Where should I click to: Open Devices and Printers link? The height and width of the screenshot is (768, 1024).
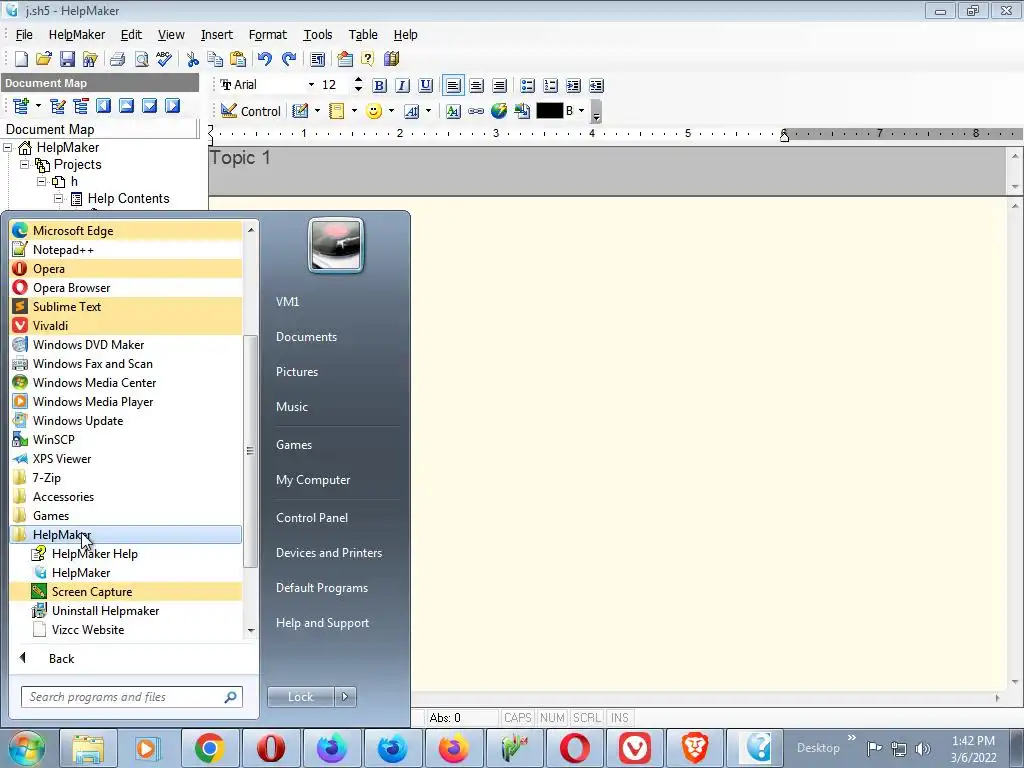329,553
